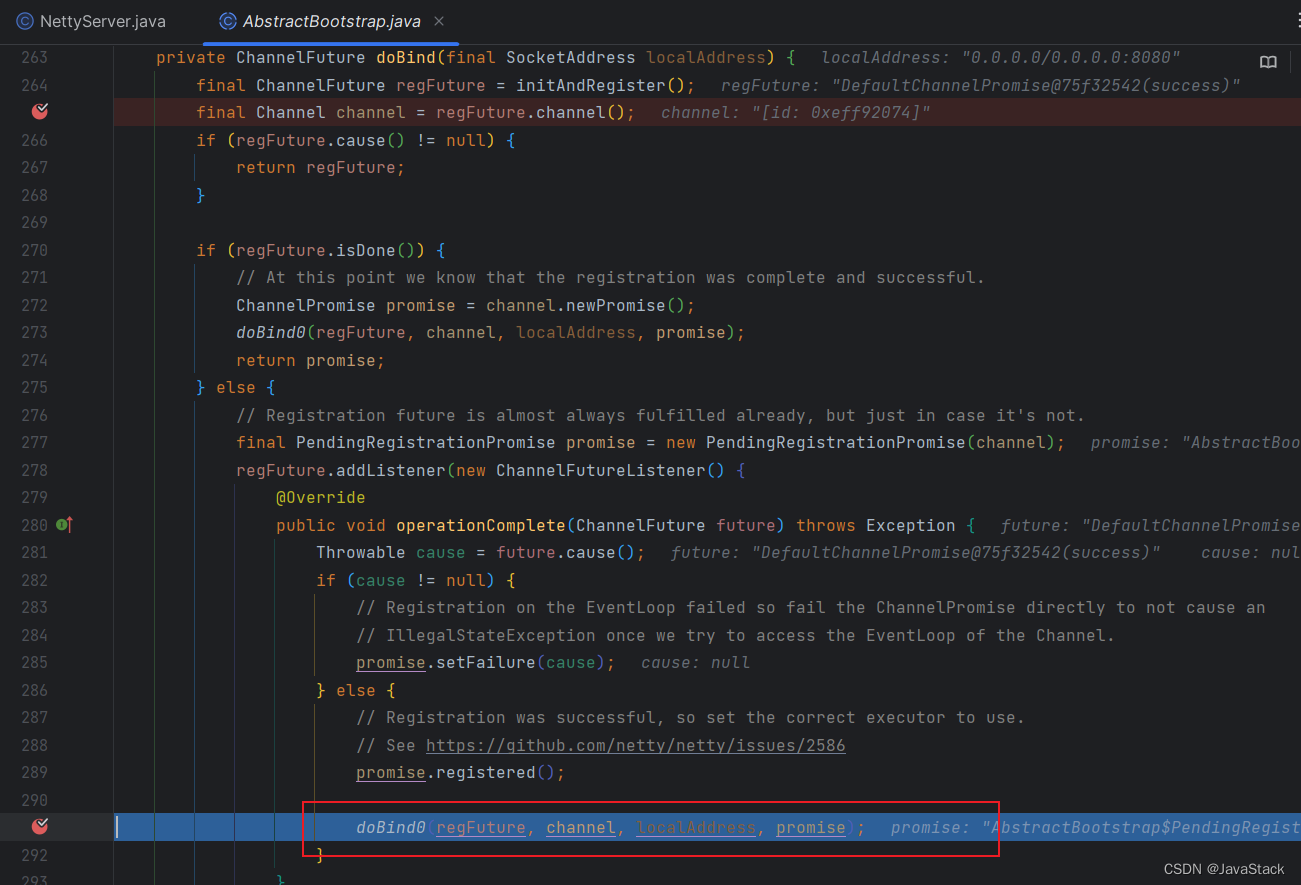This screenshot has height=885, width=1301.
Task: Toggle the breakpoint on the highlighted doBind0 line
Action: [x=40, y=826]
